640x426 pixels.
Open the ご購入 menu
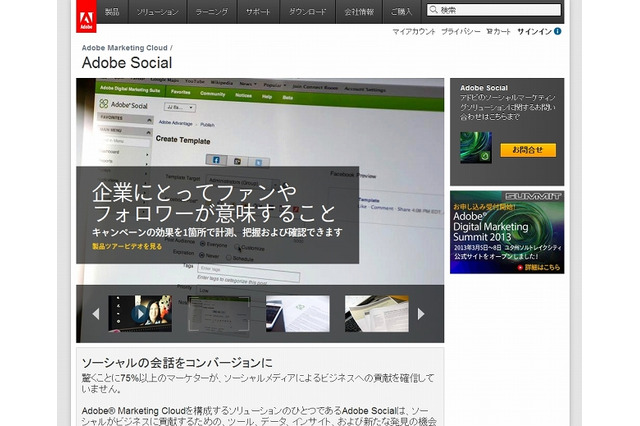[x=402, y=11]
